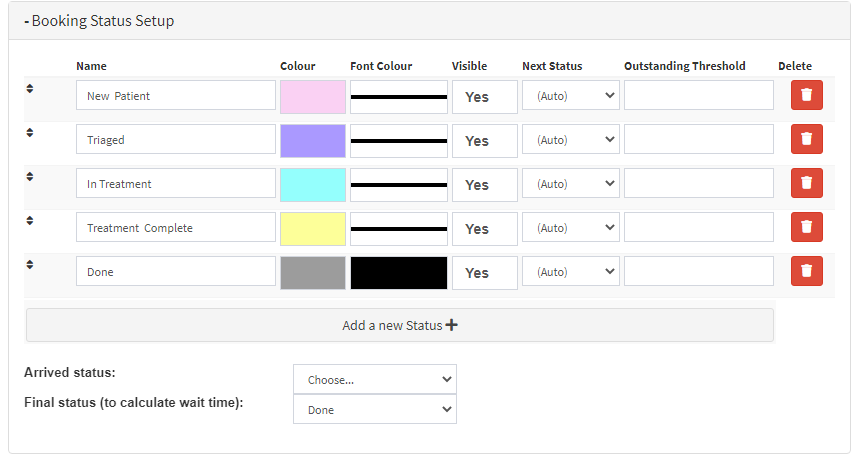Click trash icon for Triaged status
This screenshot has height=461, width=854.
point(806,140)
